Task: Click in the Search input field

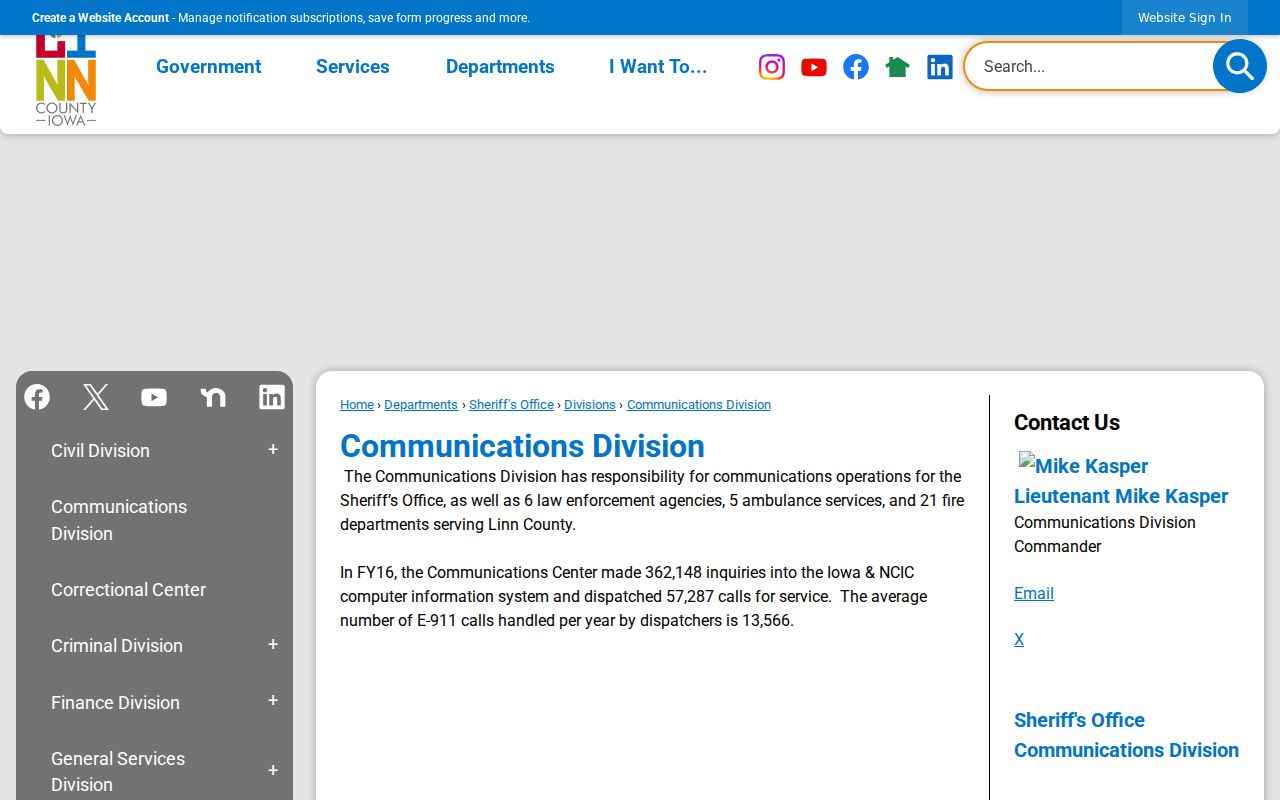Action: coord(1090,66)
